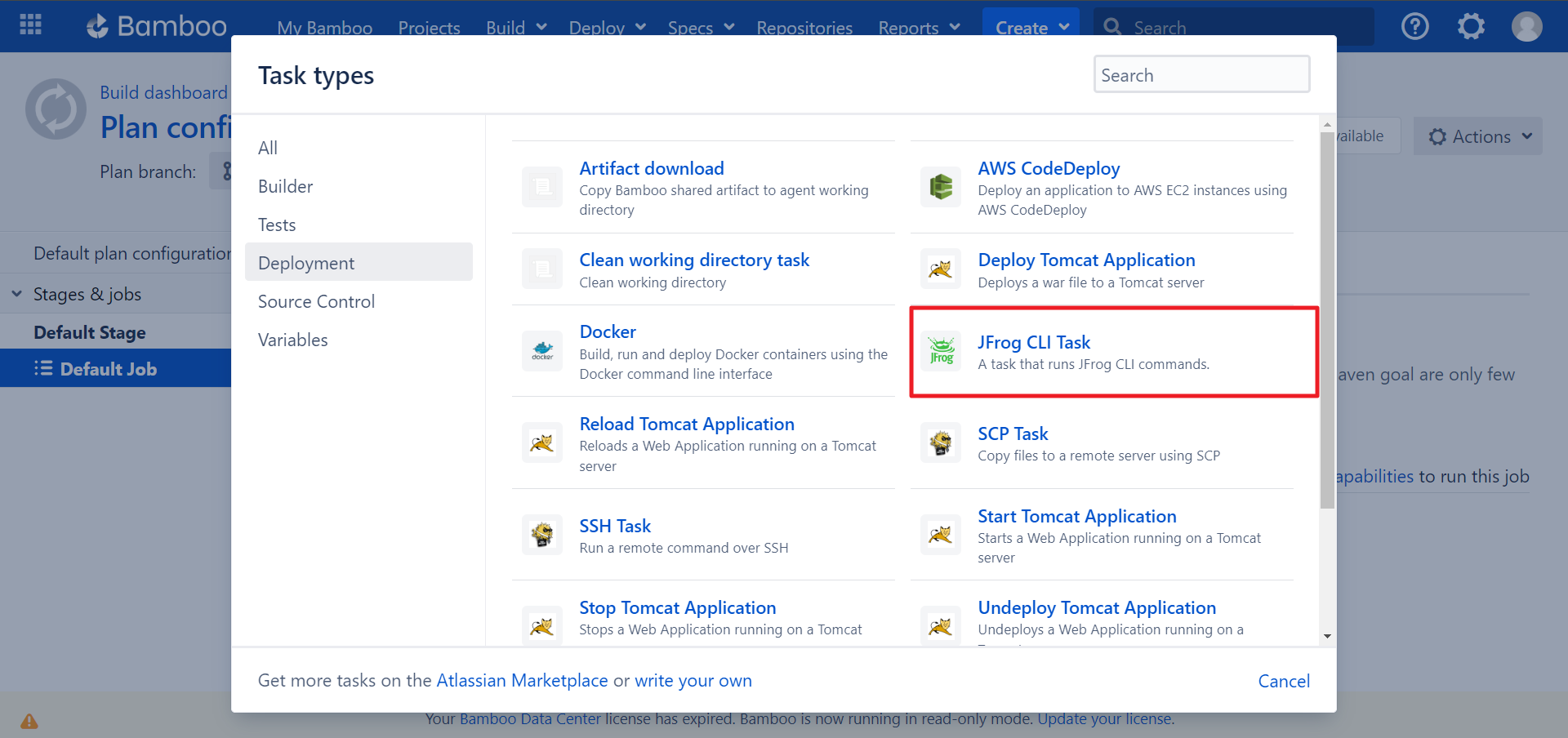
Task: Open the Actions dropdown
Action: (x=1478, y=136)
